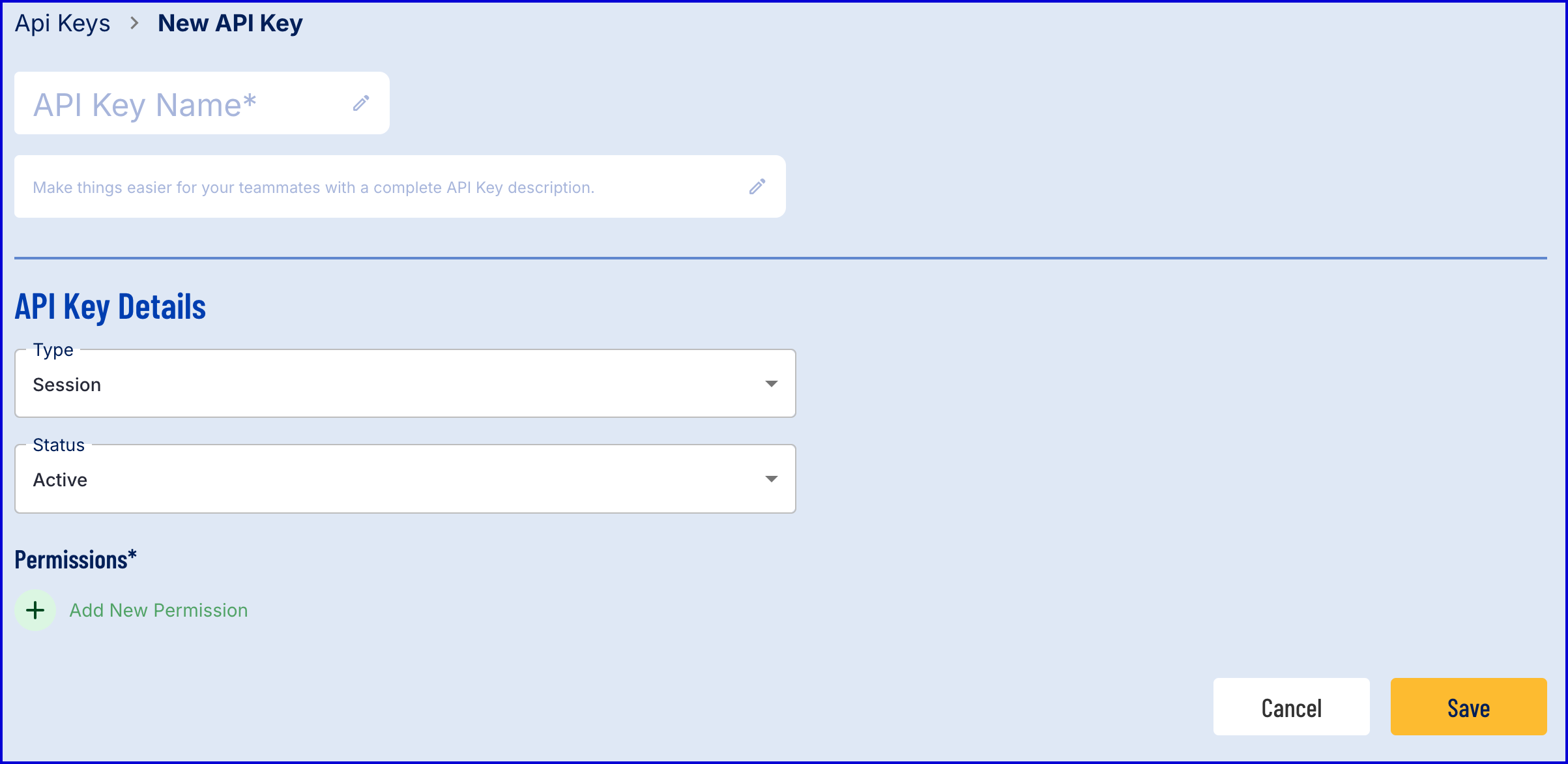Expand the Status combo box showing Active
This screenshot has height=764, width=1568.
[405, 479]
